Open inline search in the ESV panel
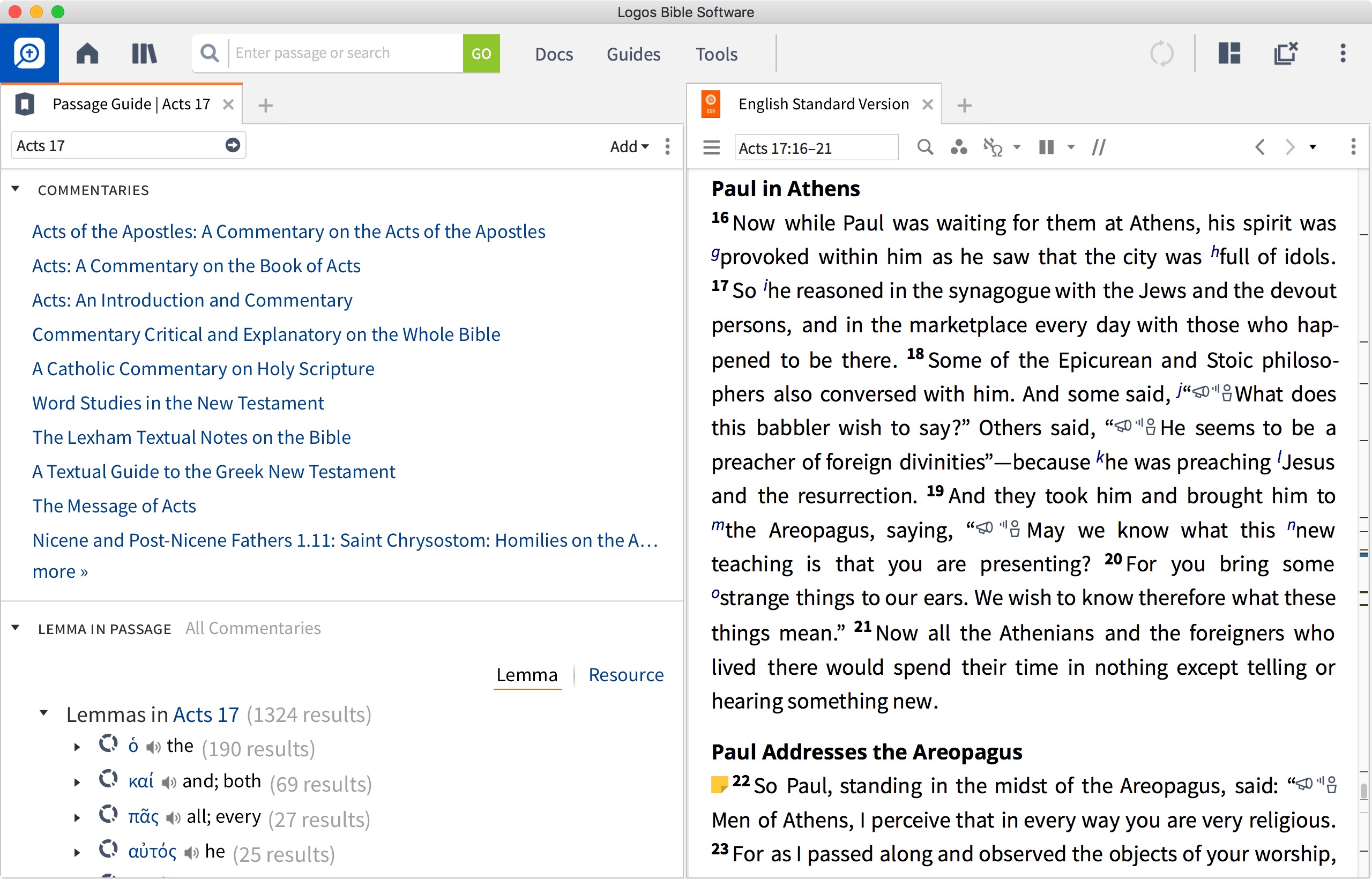Screen dimensions: 1372x879 [925, 147]
